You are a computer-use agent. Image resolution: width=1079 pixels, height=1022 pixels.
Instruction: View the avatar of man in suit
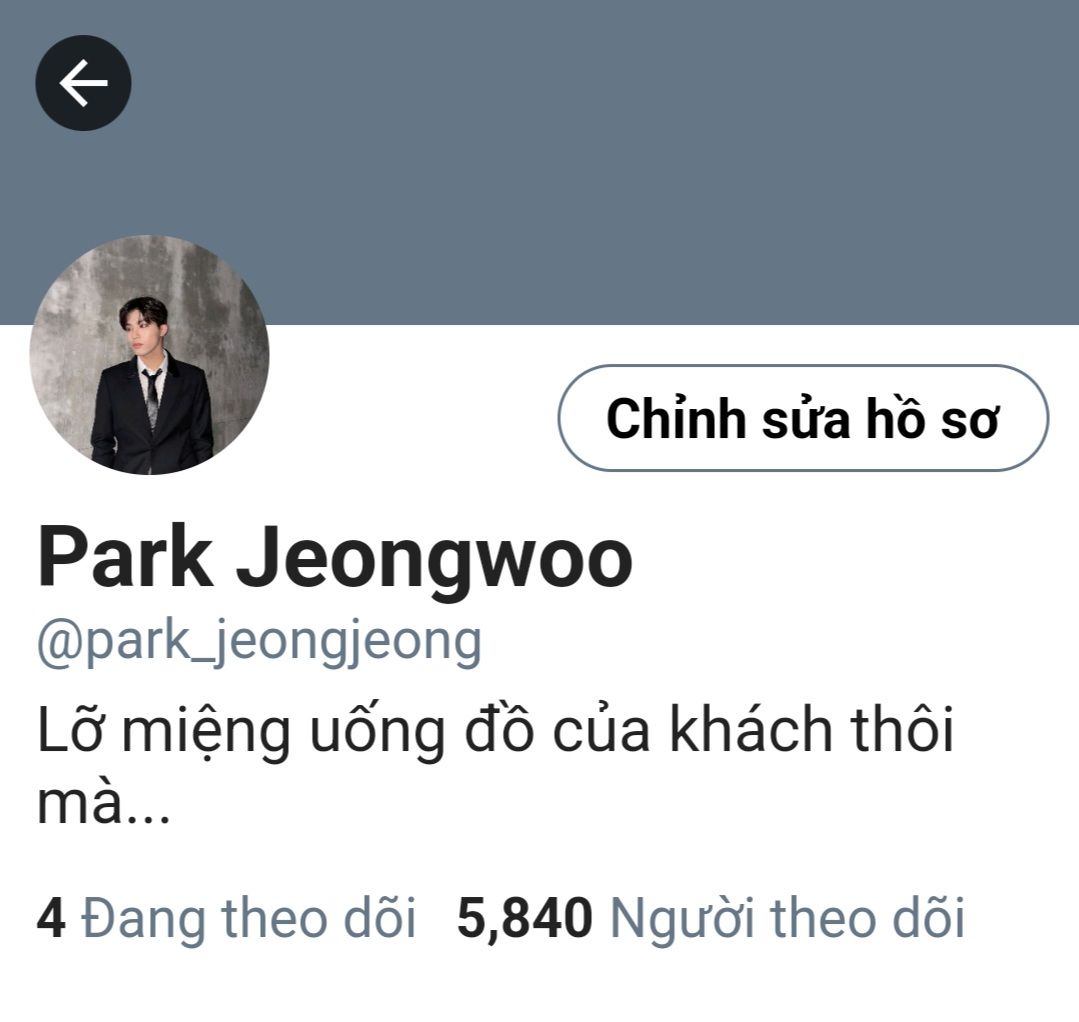149,354
